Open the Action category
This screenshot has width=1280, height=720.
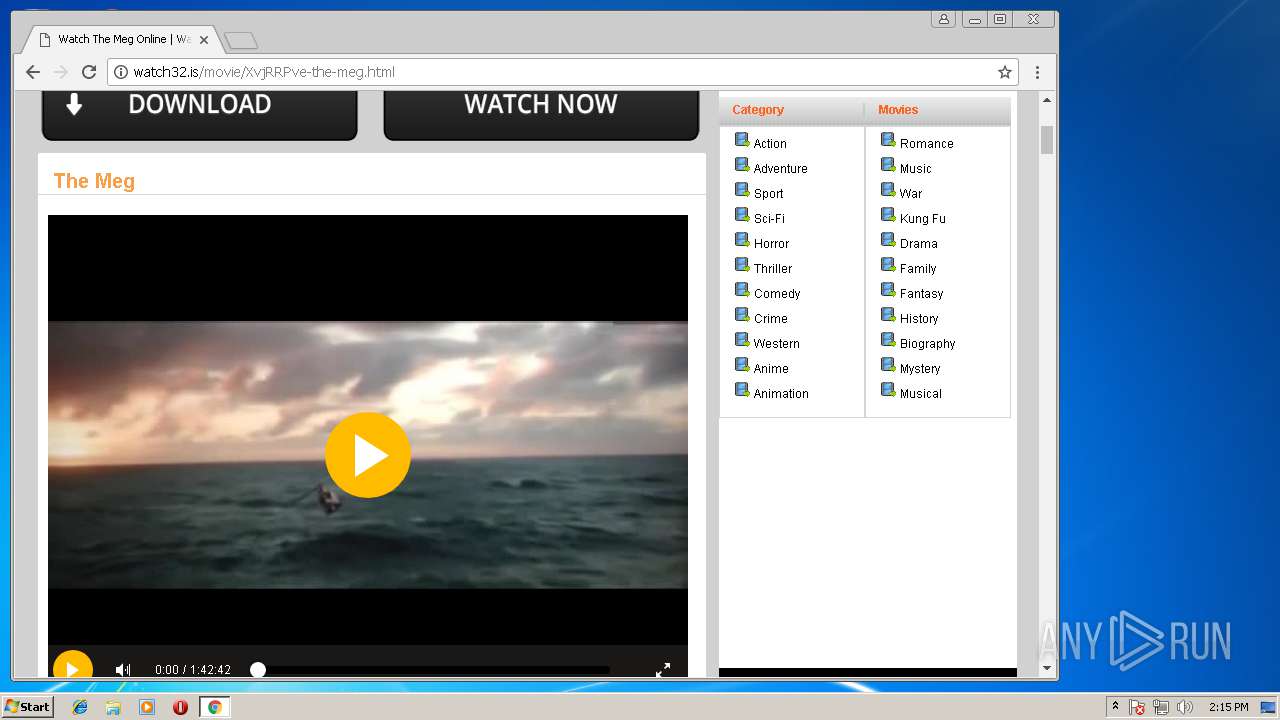click(770, 144)
